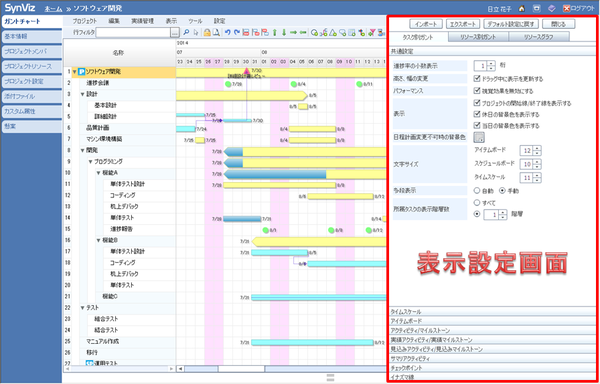Toggle 休日の背景色を表示する checkbox
This screenshot has height=384, width=600.
476,114
